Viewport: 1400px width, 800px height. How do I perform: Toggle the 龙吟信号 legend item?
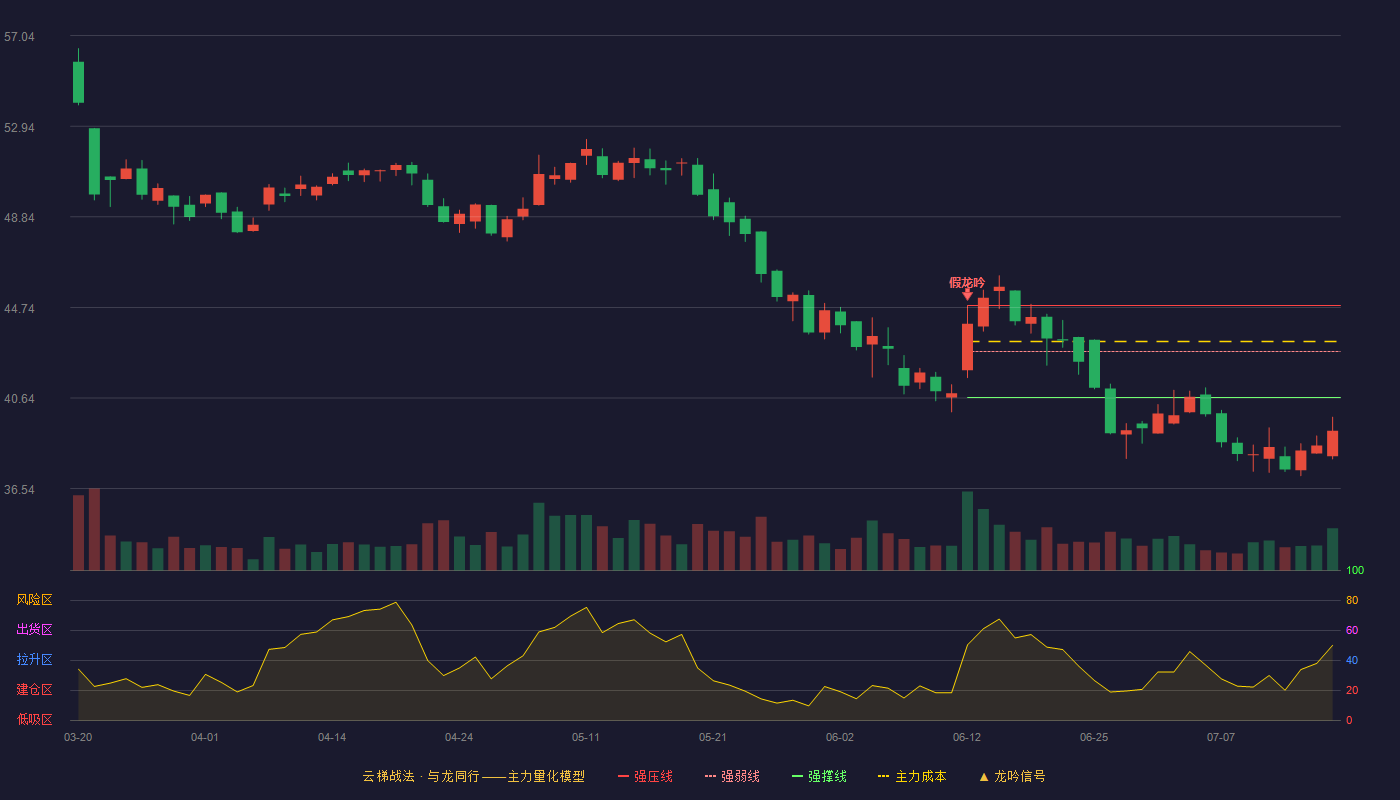(1011, 776)
